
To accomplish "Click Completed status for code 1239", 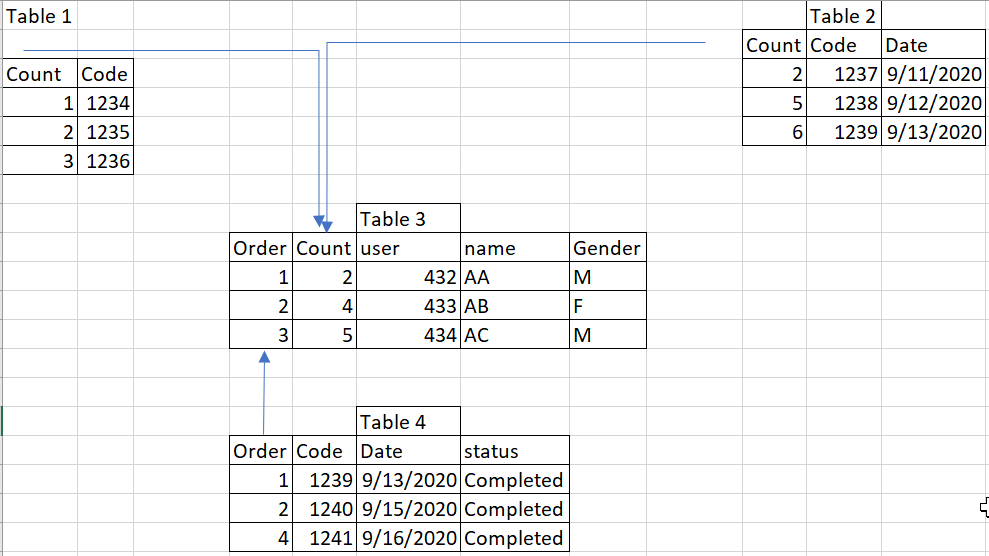I will (x=515, y=480).
